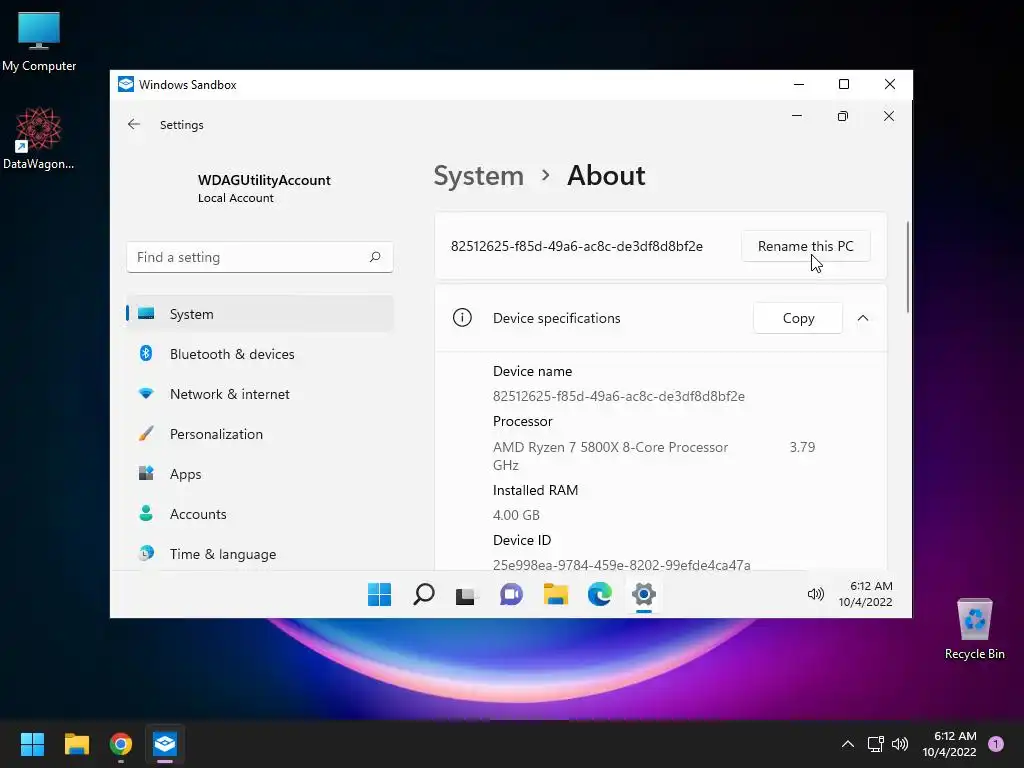The height and width of the screenshot is (768, 1024).
Task: Click PC name text beside Rename button
Action: tap(577, 246)
